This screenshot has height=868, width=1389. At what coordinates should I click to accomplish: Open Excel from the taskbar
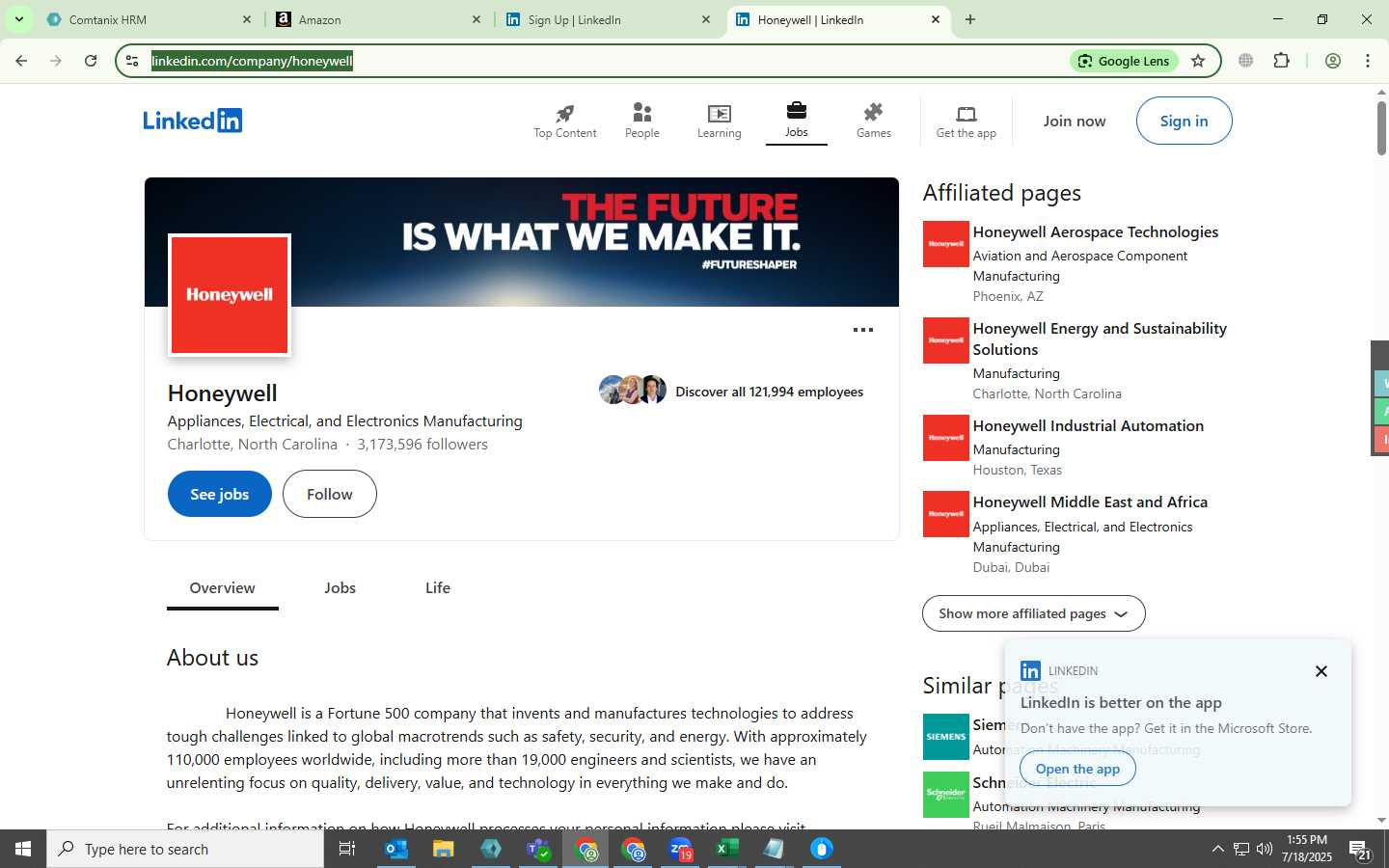click(726, 849)
